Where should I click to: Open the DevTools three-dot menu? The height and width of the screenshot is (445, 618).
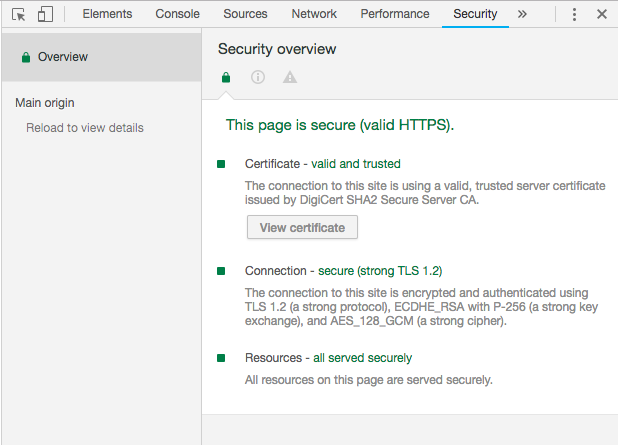(574, 14)
